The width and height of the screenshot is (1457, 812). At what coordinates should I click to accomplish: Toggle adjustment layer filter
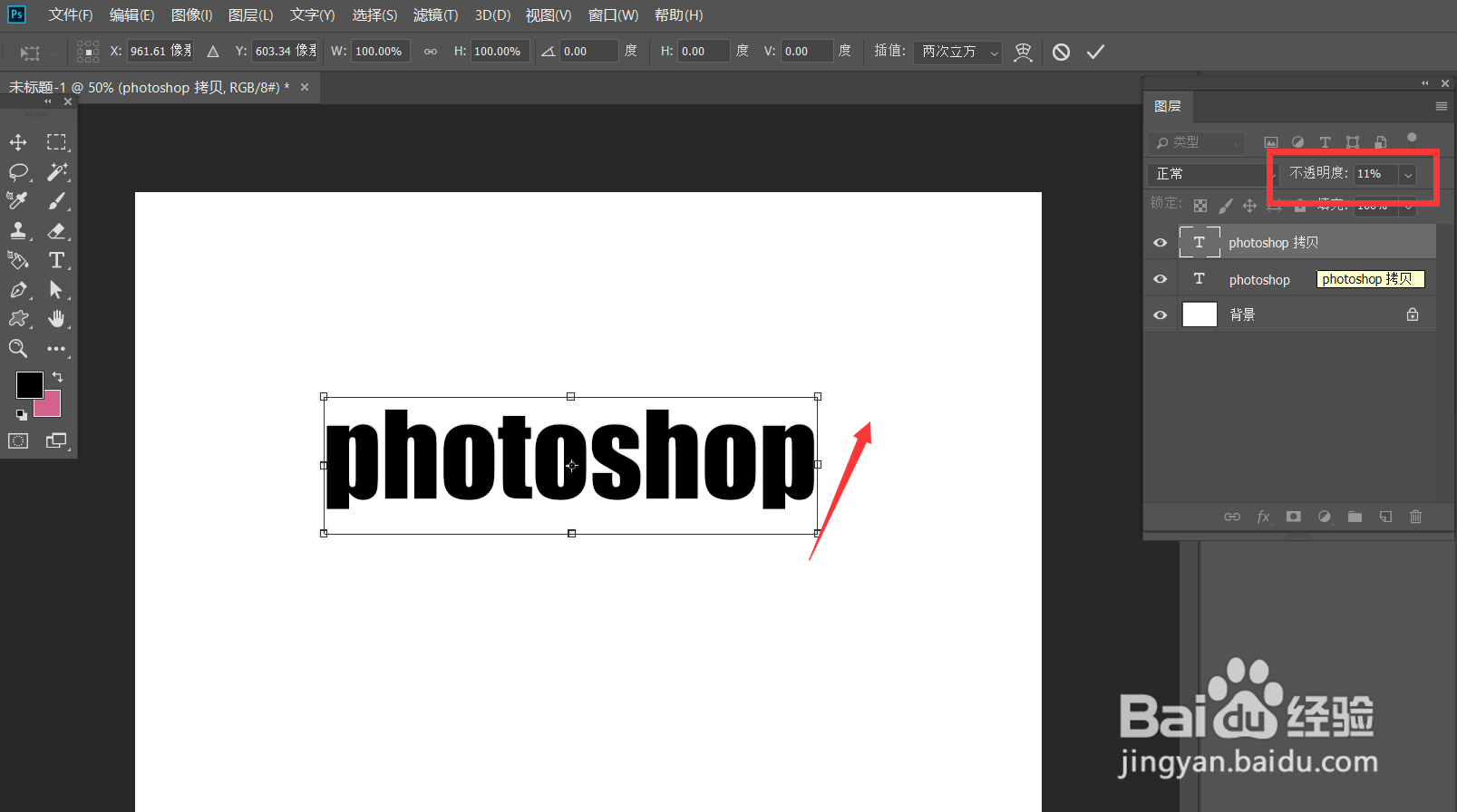(1298, 142)
